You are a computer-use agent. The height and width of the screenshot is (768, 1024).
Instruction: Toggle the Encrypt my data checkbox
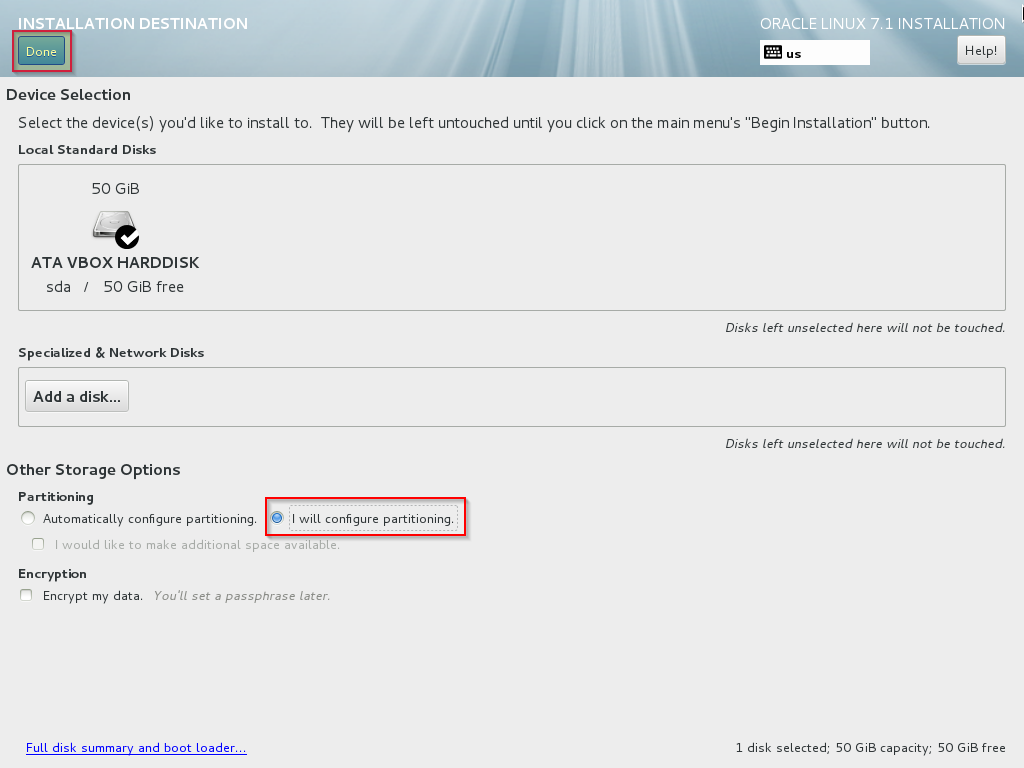point(26,595)
